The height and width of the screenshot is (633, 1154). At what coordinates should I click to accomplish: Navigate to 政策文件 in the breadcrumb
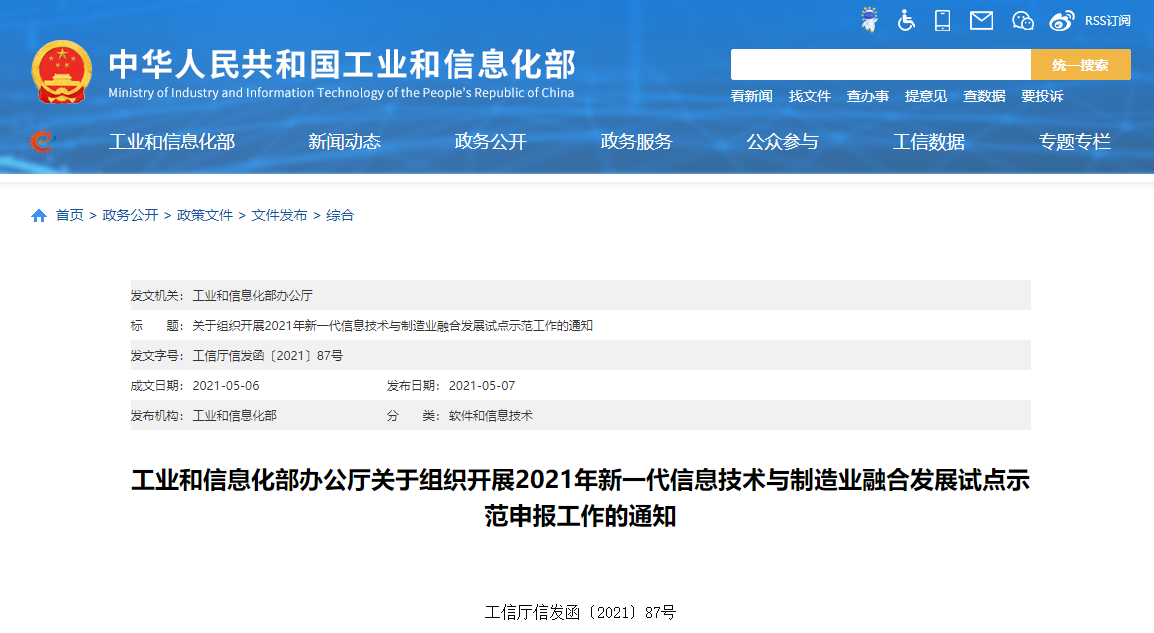(x=205, y=215)
